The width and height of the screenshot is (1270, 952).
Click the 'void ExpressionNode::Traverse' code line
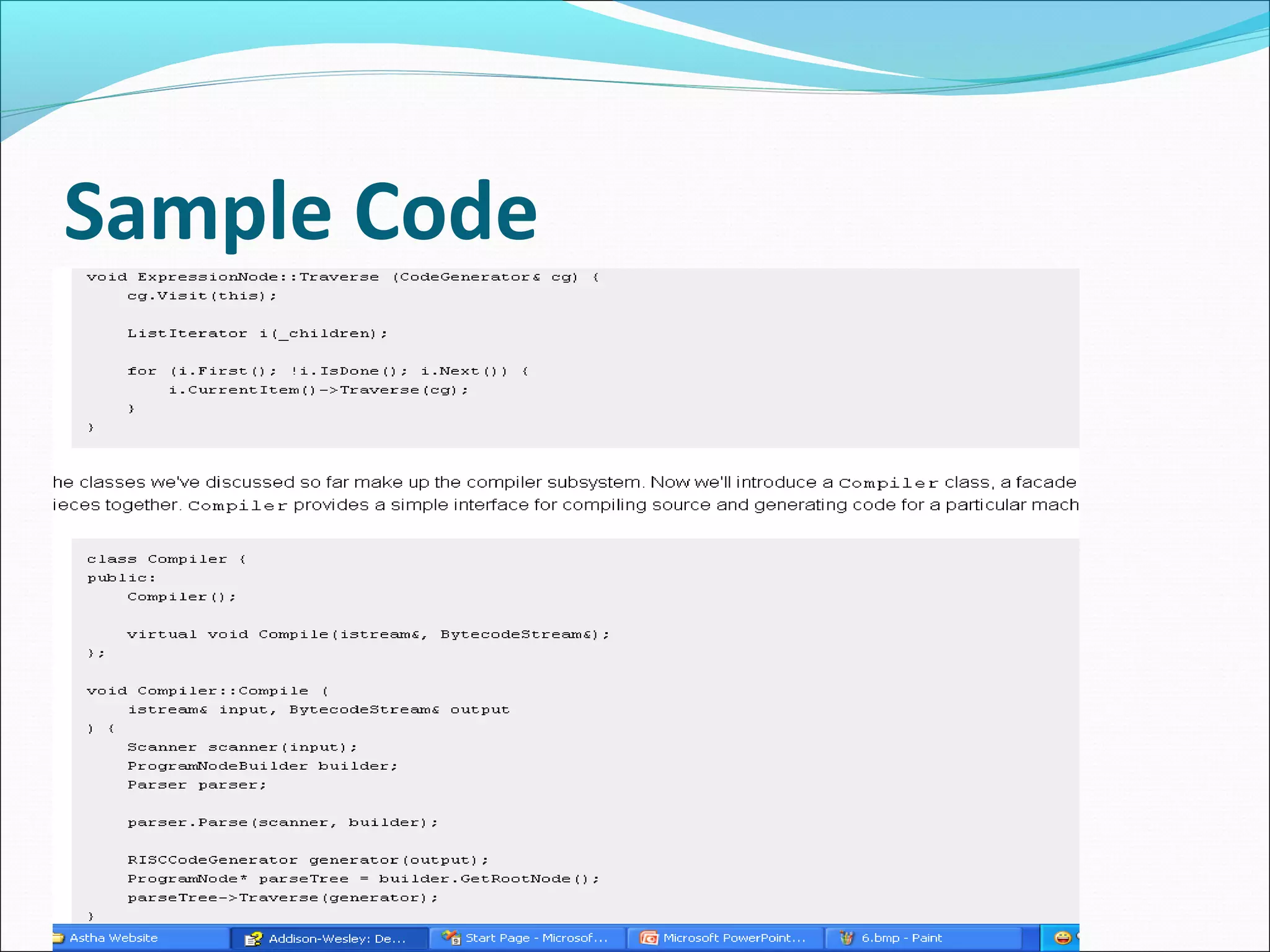pos(343,277)
